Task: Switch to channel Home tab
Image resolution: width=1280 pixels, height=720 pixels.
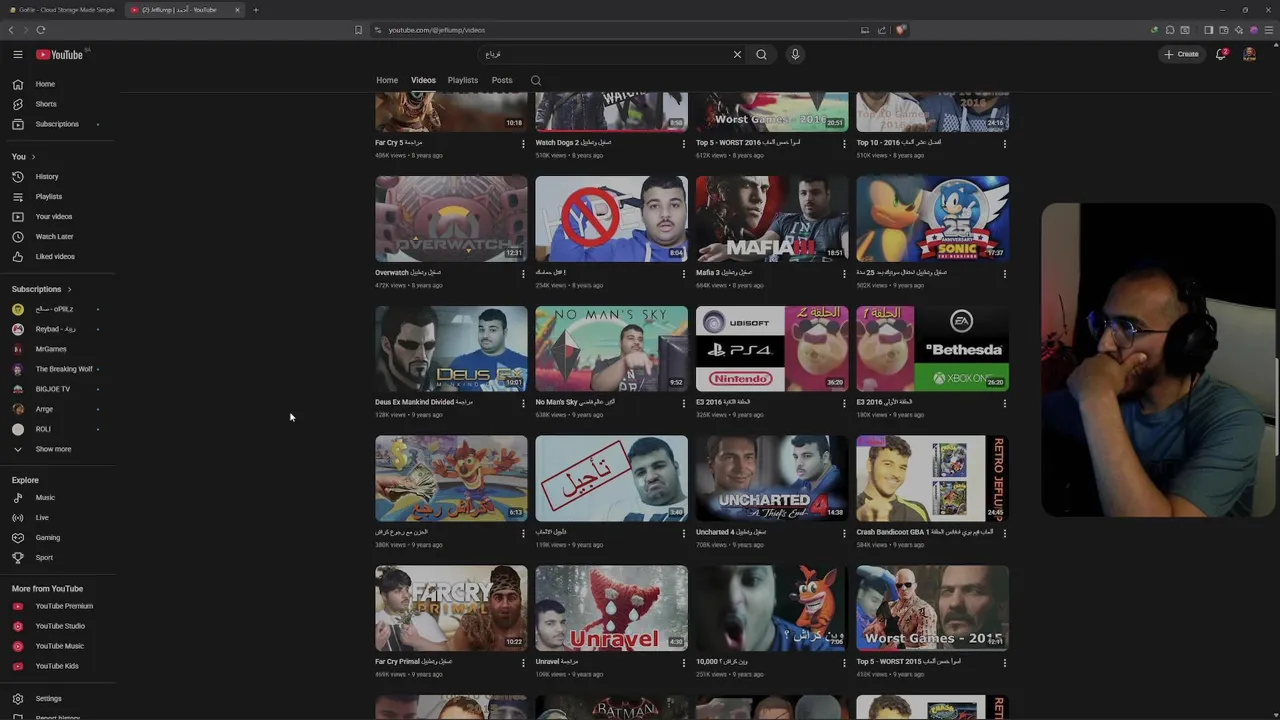Action: point(387,80)
